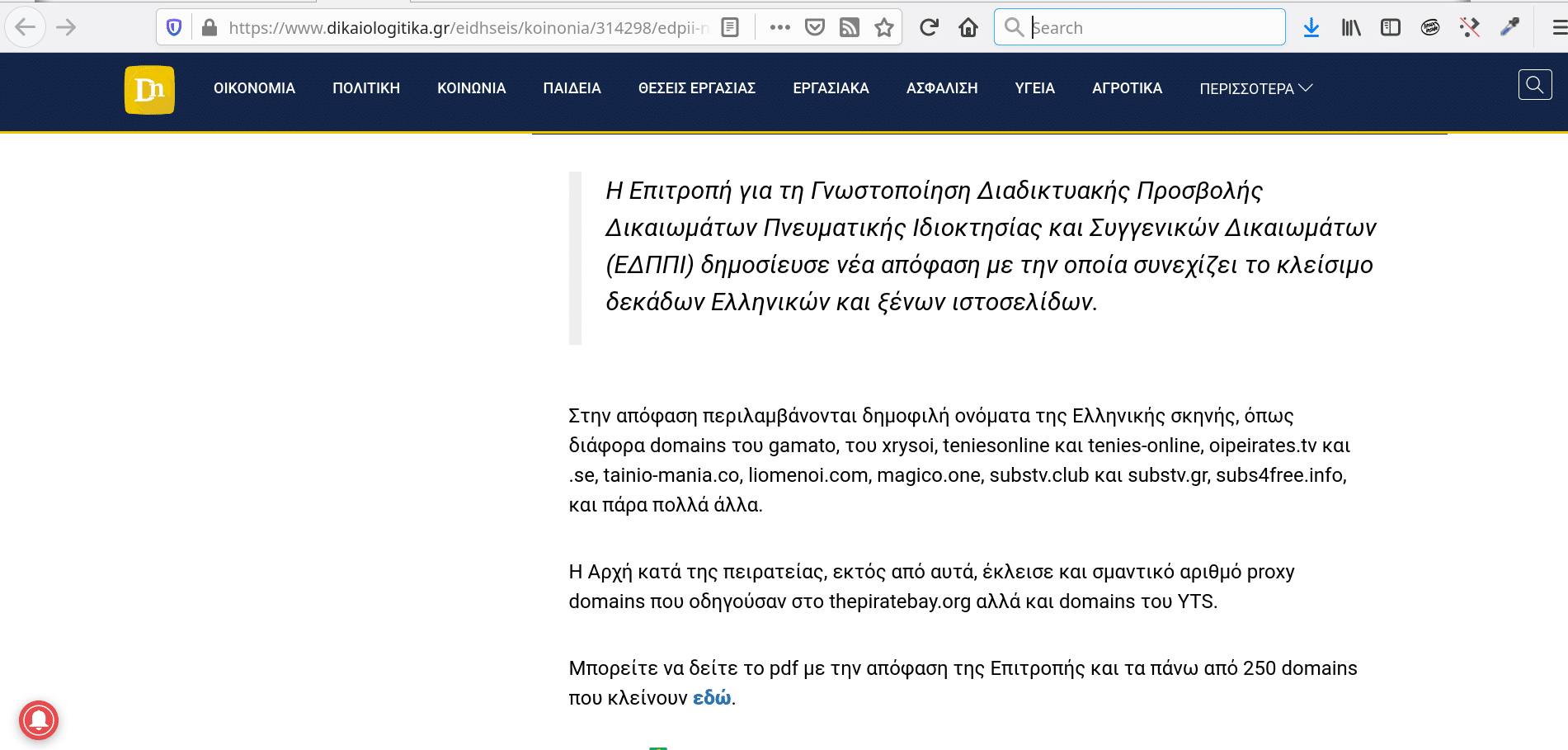Click the red notification bell
The width and height of the screenshot is (1568, 750).
tap(39, 720)
